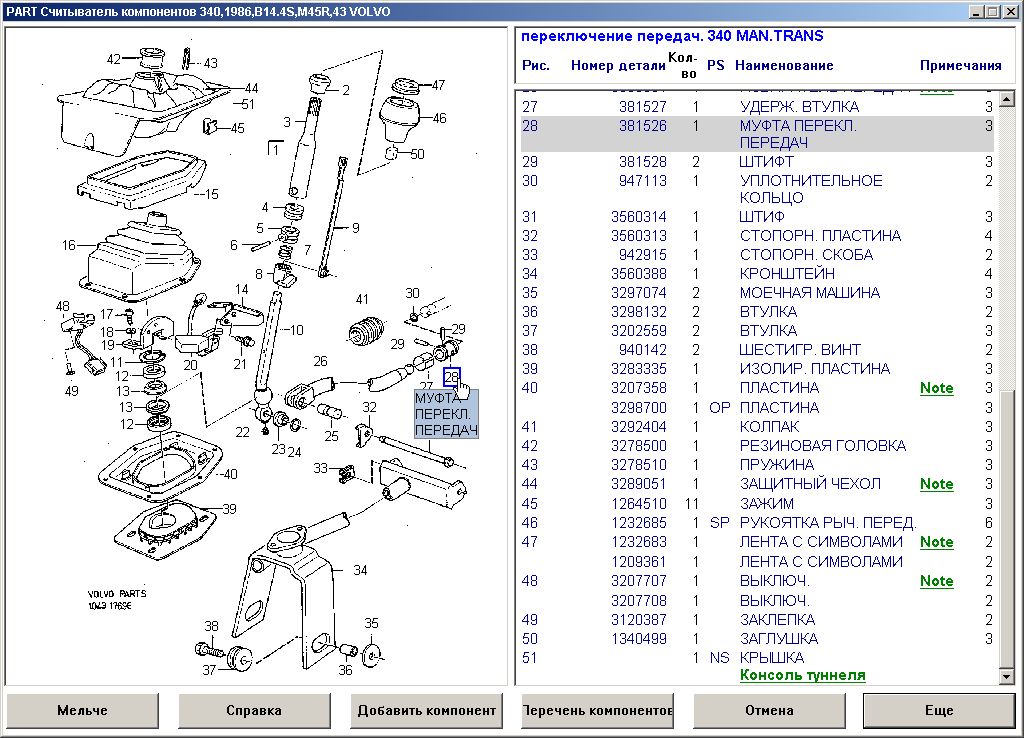
Task: Follow the Консоль туннеля link
Action: [x=802, y=675]
